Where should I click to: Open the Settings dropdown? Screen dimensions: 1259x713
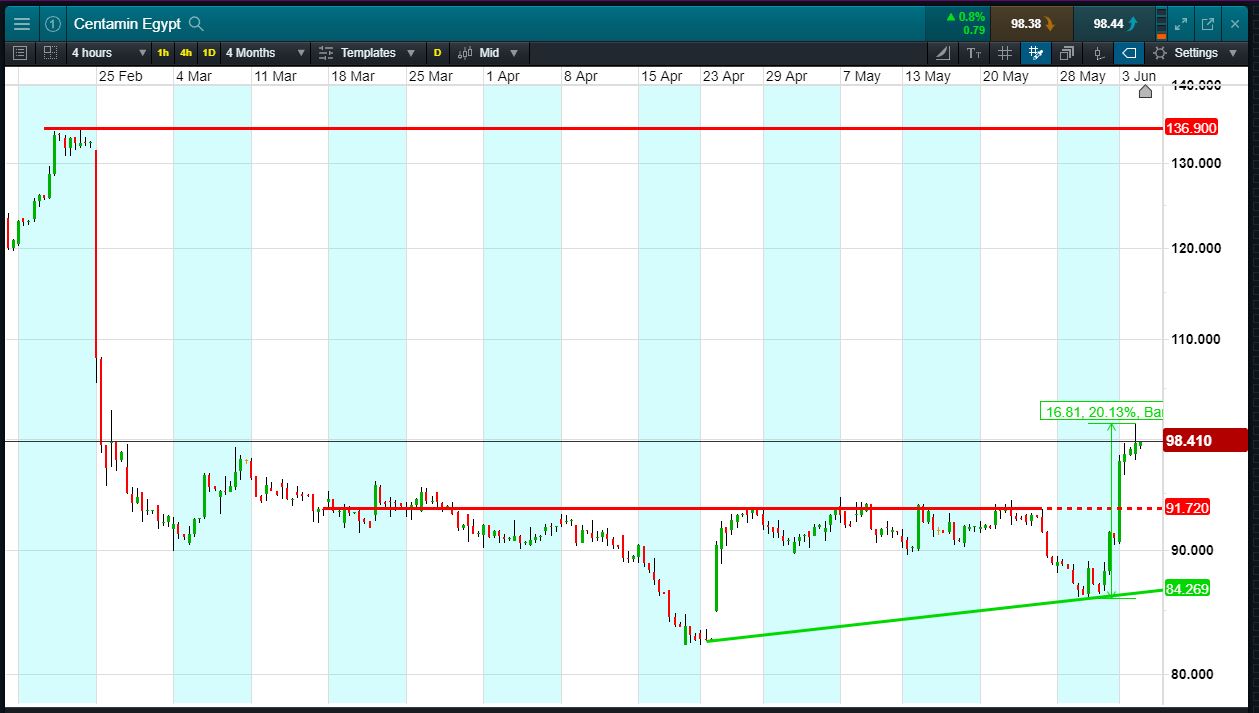[x=1196, y=53]
